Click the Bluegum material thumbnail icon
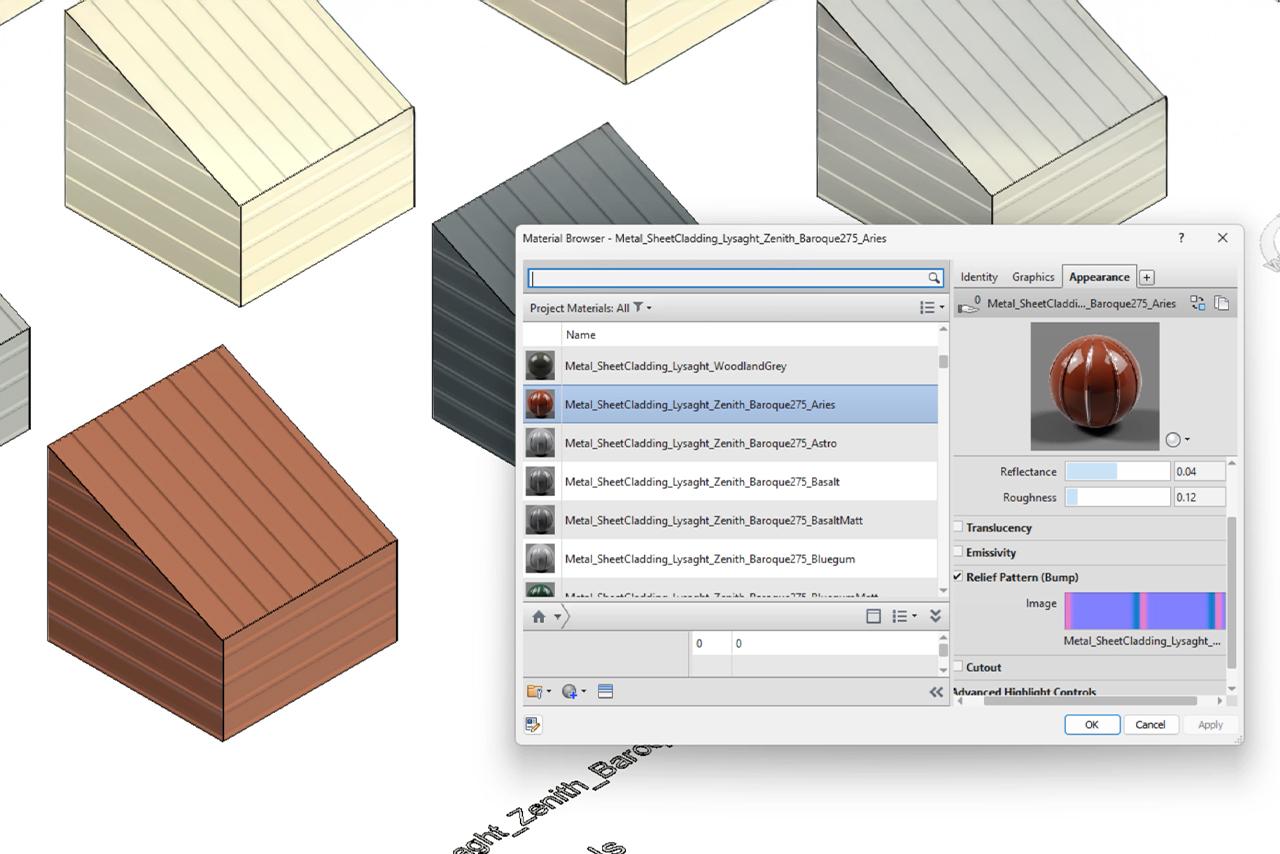 [540, 559]
